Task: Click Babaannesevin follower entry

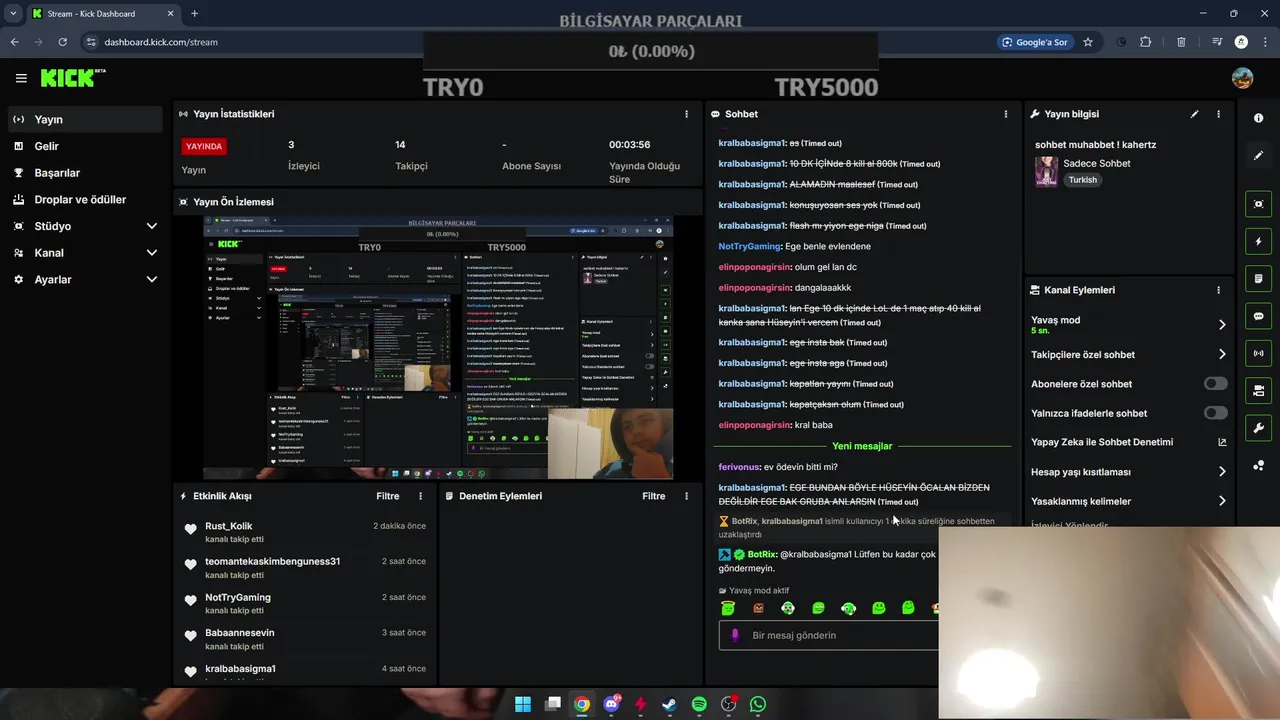Action: 239,633
